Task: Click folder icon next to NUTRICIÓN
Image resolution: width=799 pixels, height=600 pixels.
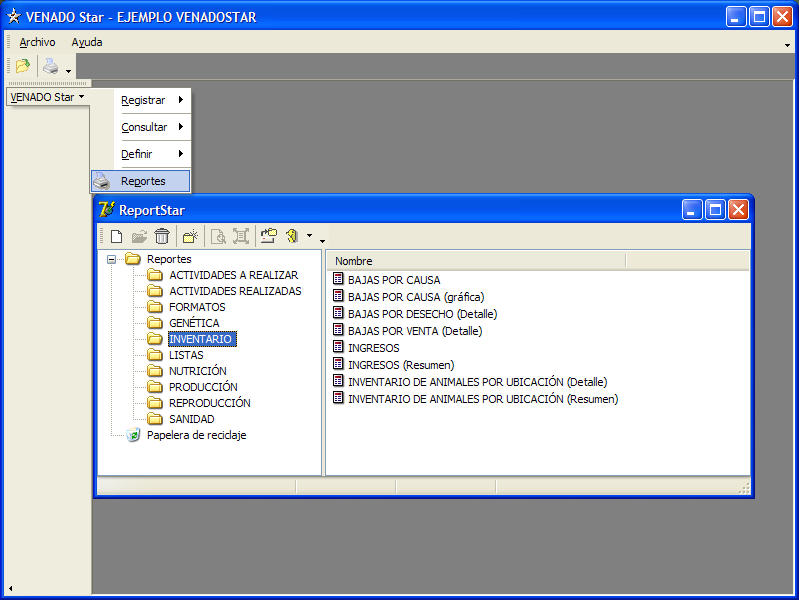Action: (154, 371)
